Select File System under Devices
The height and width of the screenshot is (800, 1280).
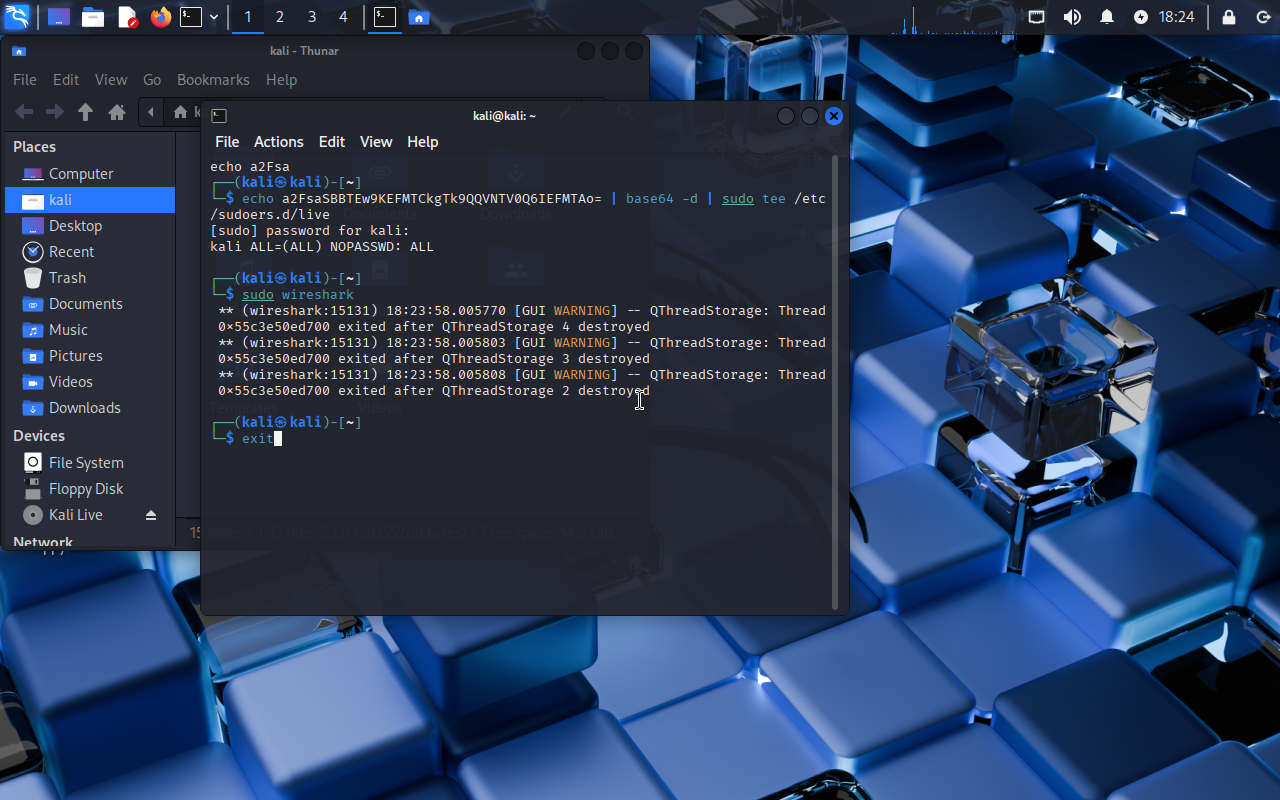[90, 463]
